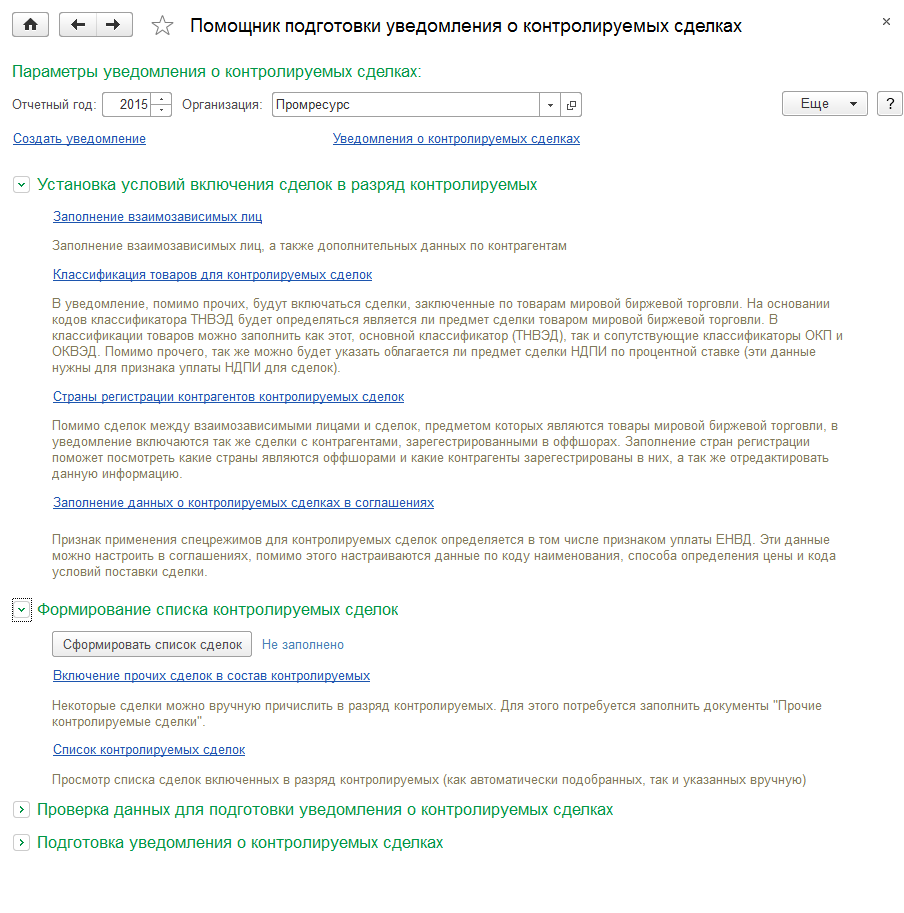The height and width of the screenshot is (913, 904).
Task: Click the Home icon button
Action: coord(29,25)
